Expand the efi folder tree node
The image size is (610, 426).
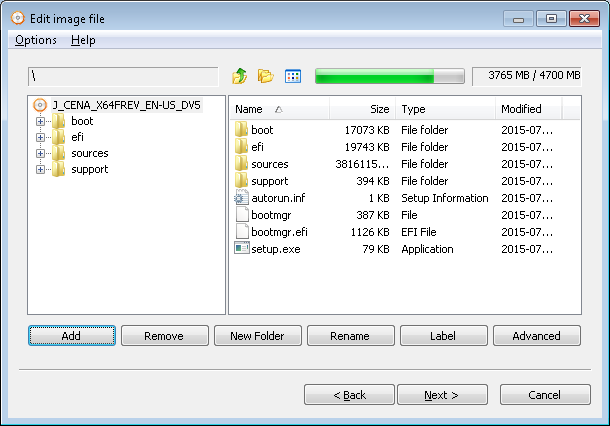[x=40, y=137]
